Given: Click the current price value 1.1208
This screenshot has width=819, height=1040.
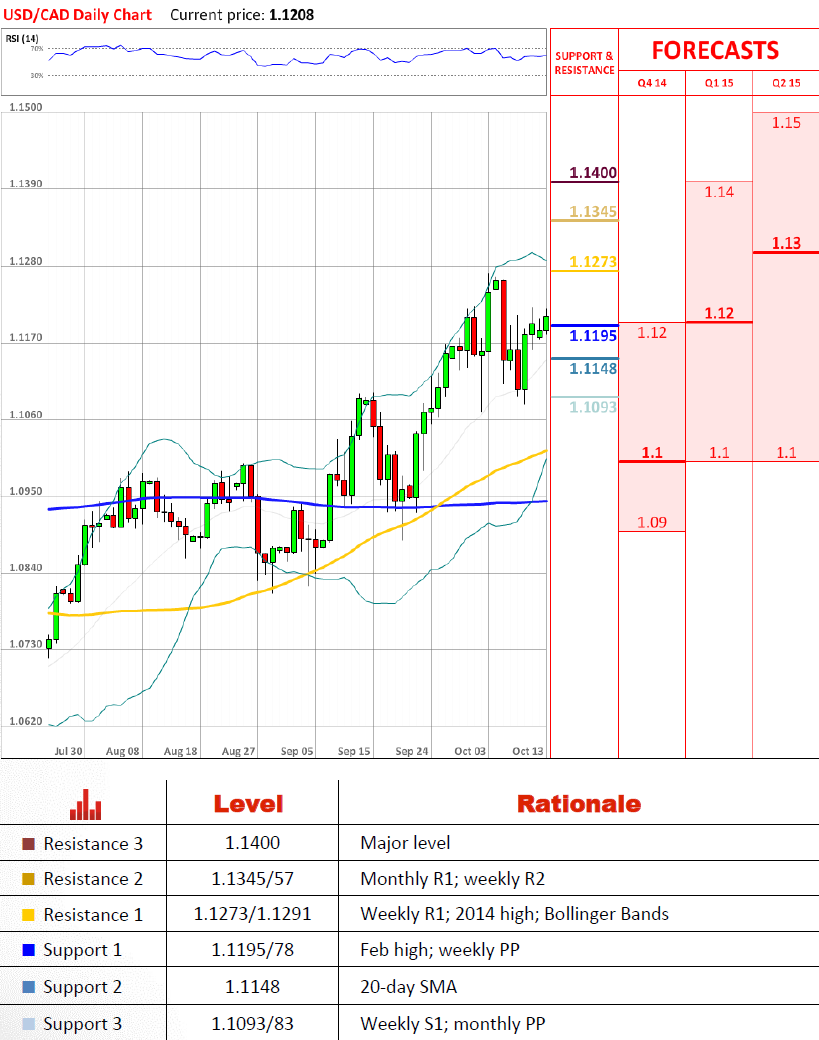Looking at the screenshot, I should click(x=291, y=15).
